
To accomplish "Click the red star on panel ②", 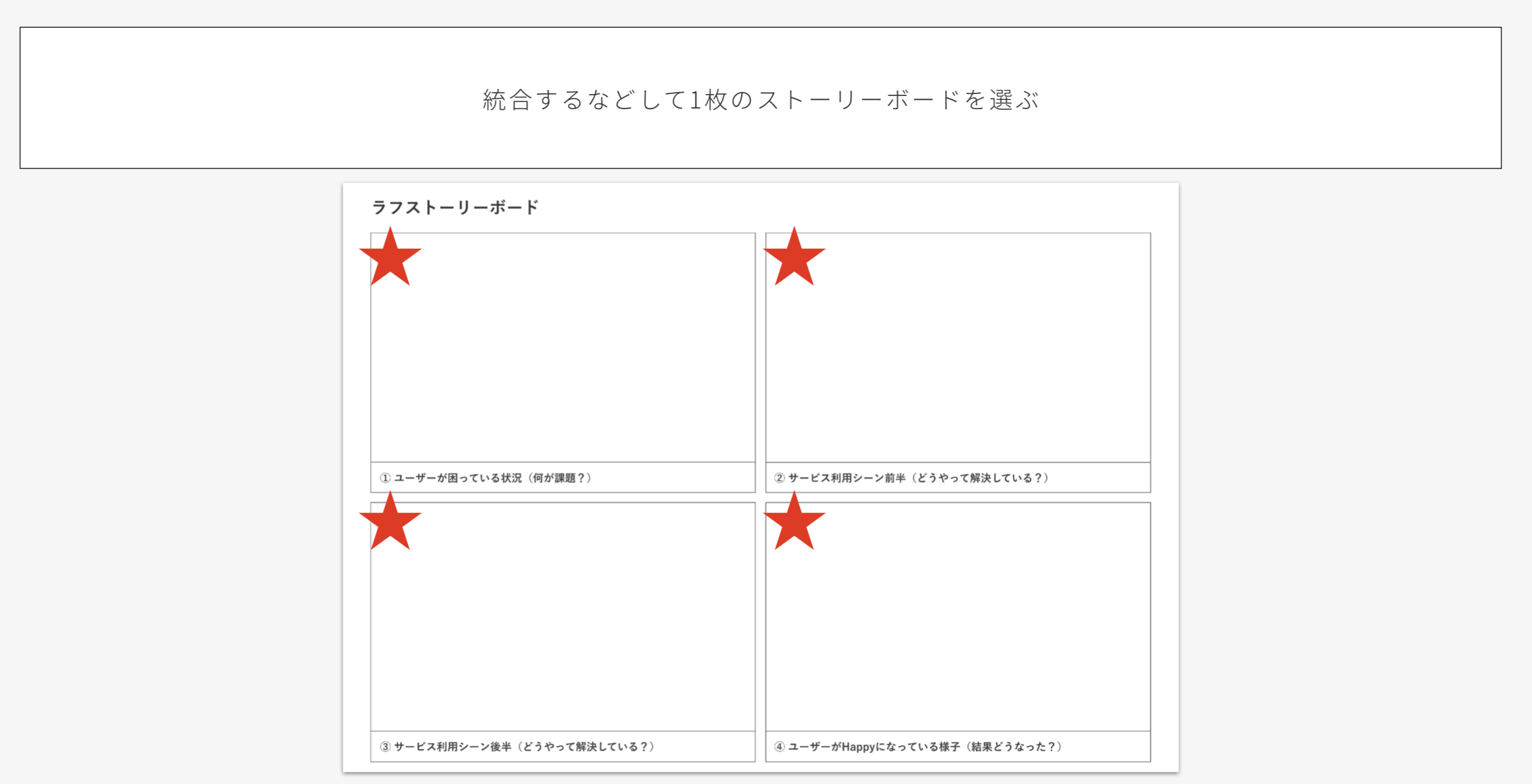I will coord(794,260).
